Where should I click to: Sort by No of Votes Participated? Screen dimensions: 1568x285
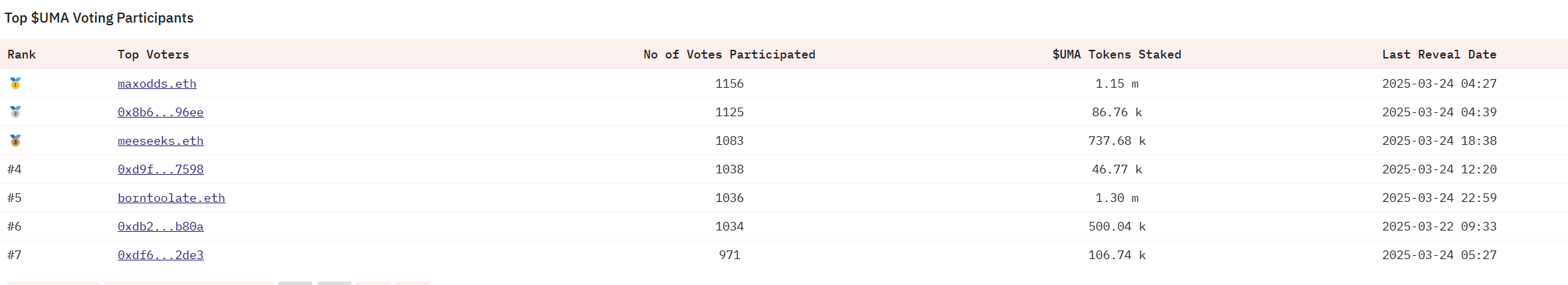[729, 54]
